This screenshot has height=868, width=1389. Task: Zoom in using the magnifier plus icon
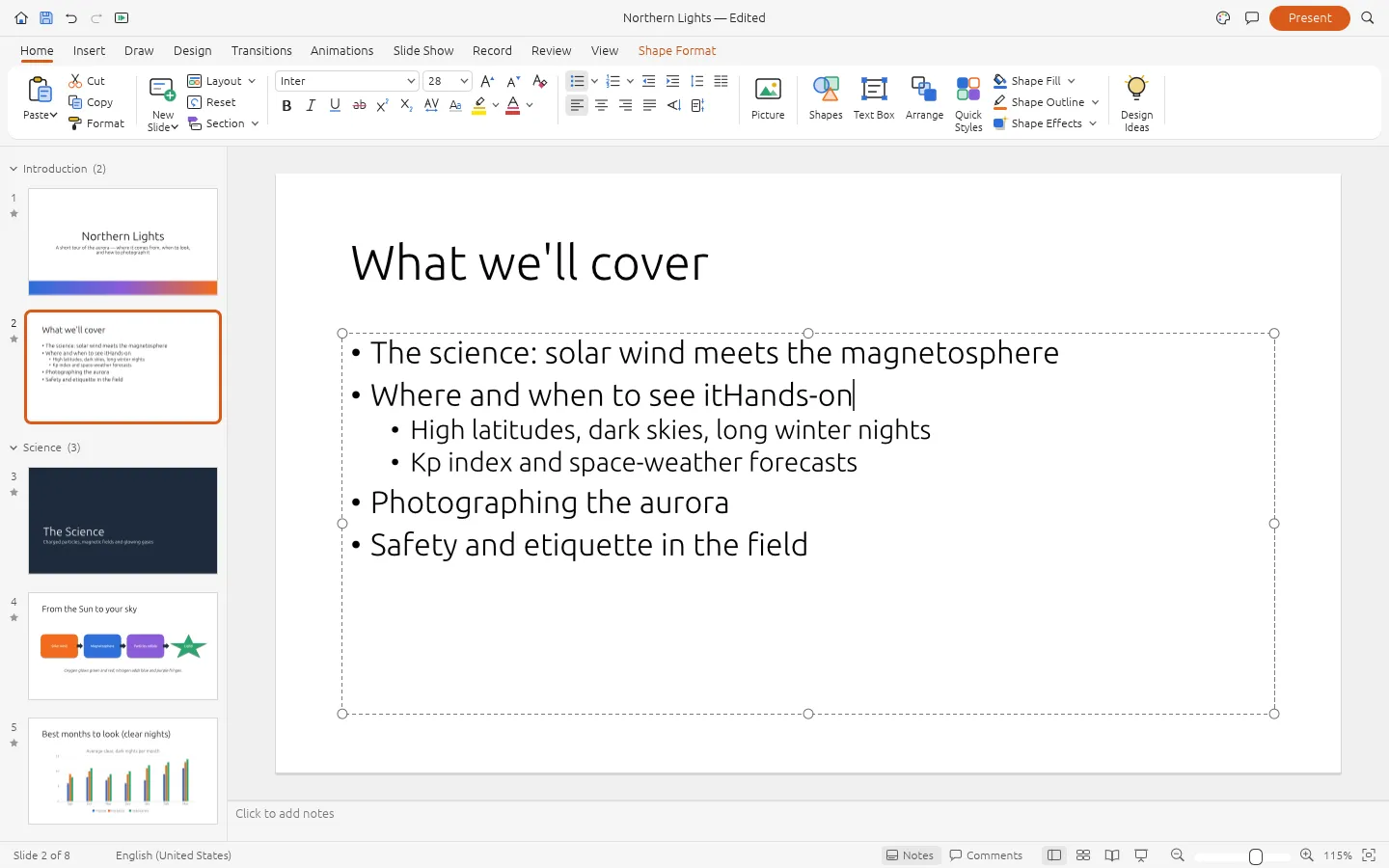click(1307, 855)
